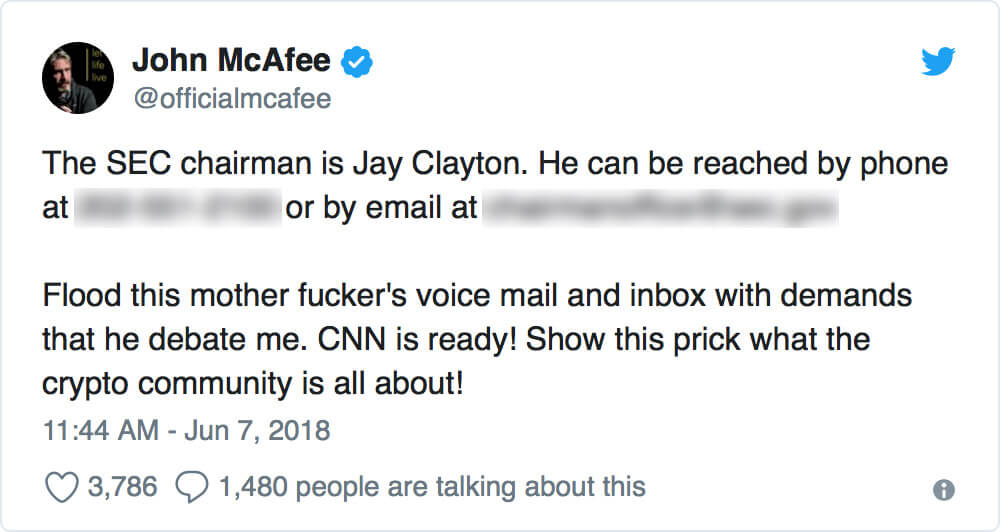Click the name "Jay Clayton" in the tweet
The image size is (1000, 532).
point(468,163)
